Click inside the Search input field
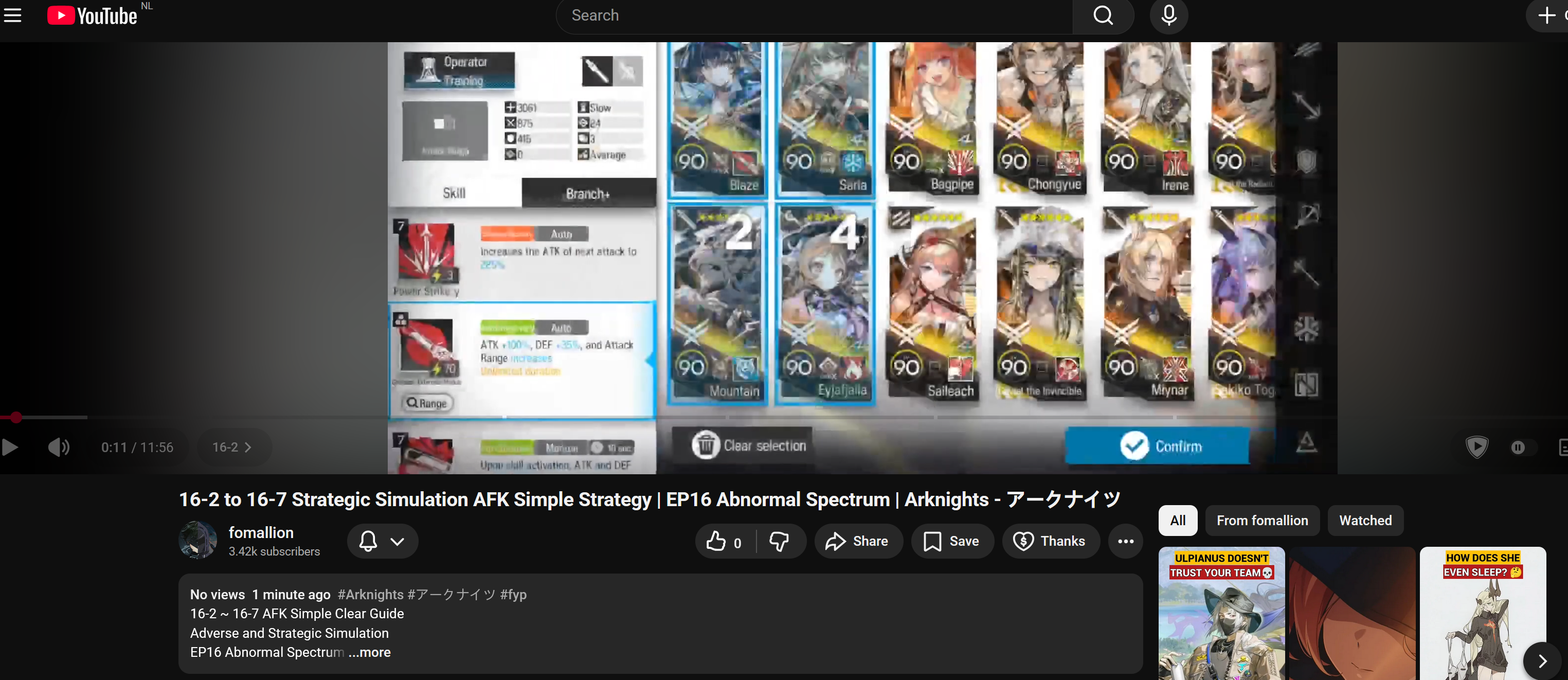The width and height of the screenshot is (1568, 680). coord(813,15)
